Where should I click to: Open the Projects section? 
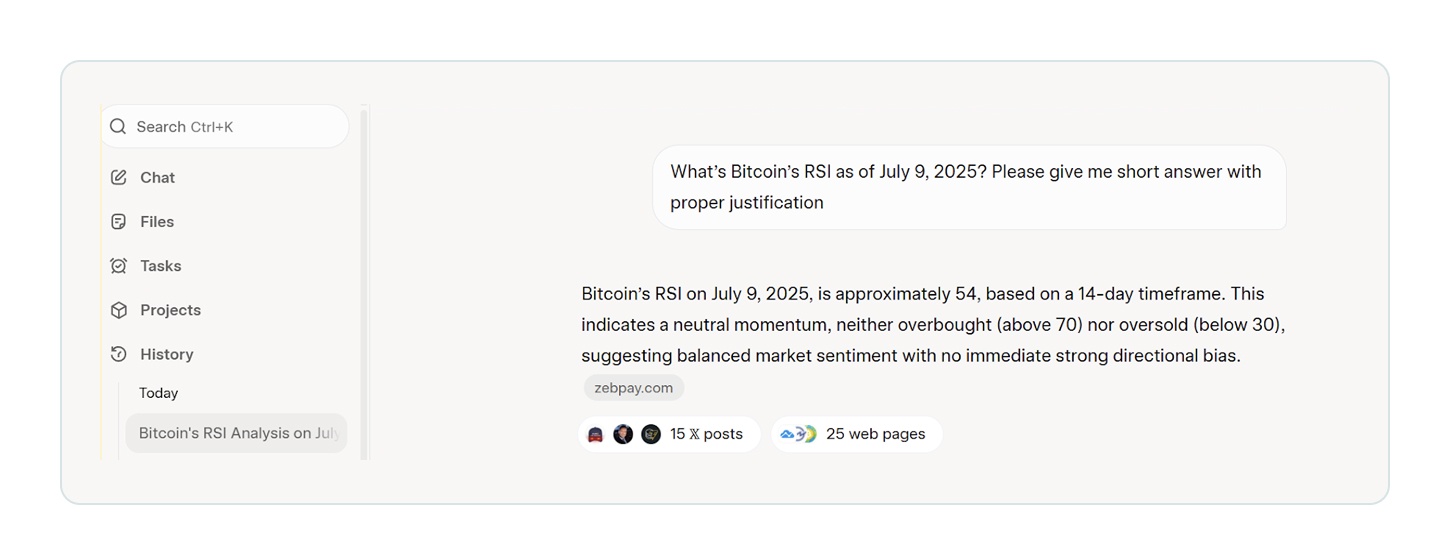[x=170, y=310]
